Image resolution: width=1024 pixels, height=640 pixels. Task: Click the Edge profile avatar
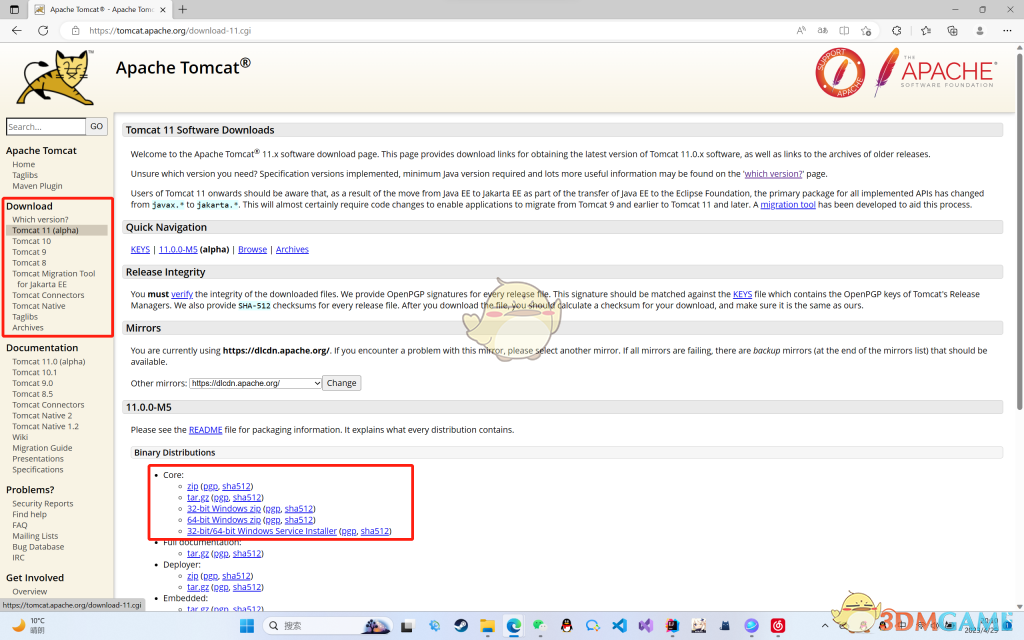(x=979, y=31)
